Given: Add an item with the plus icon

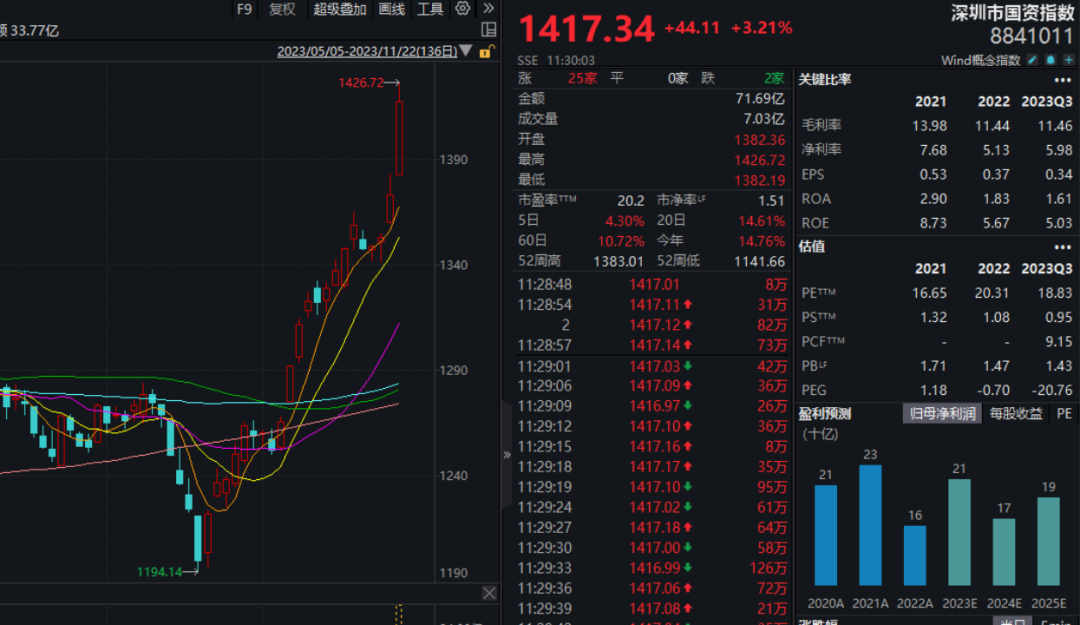Looking at the screenshot, I should pos(1068,59).
